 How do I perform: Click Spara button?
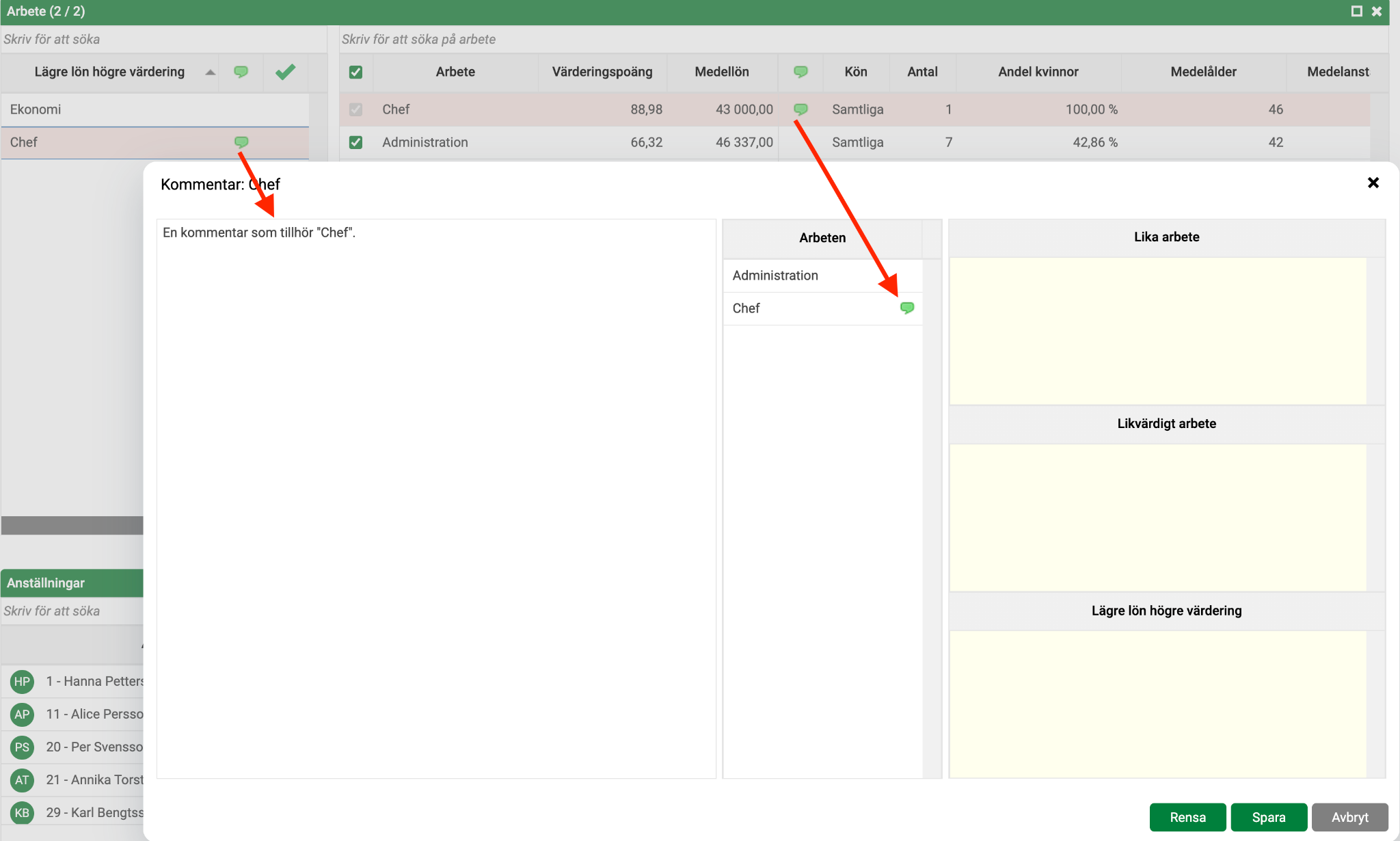pos(1269,817)
